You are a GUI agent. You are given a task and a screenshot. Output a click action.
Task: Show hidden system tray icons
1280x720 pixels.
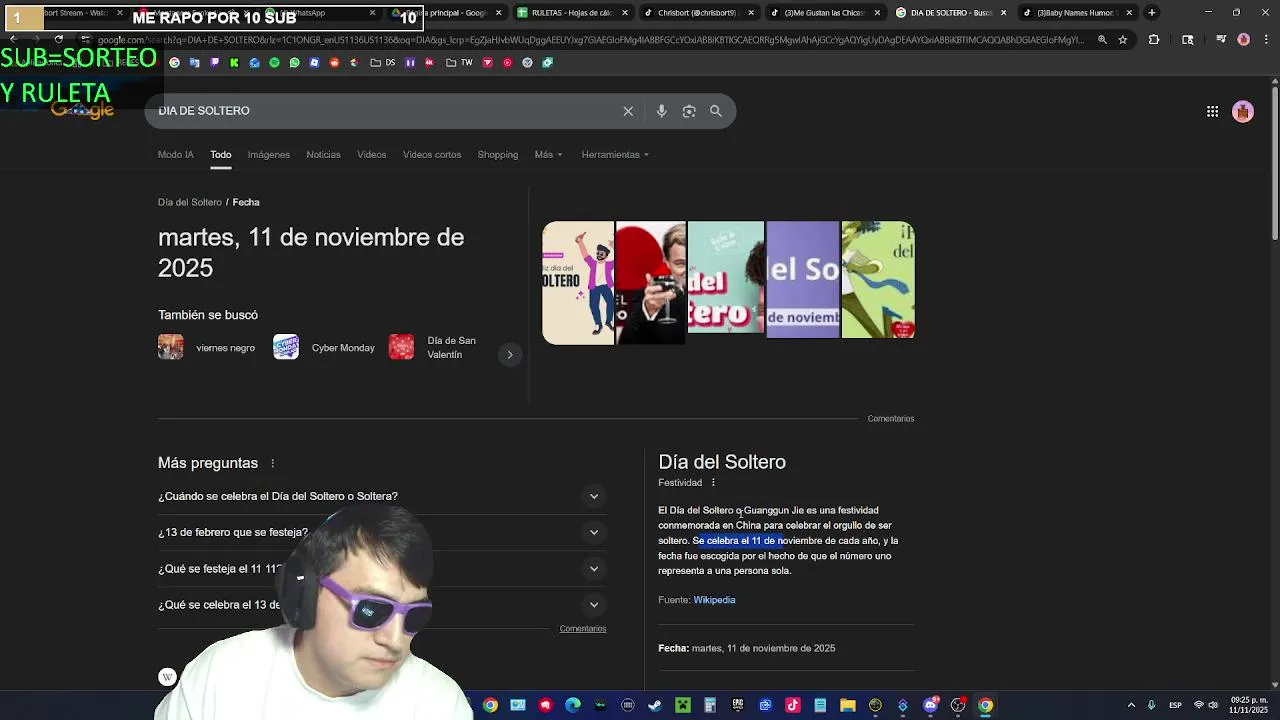(x=1131, y=705)
